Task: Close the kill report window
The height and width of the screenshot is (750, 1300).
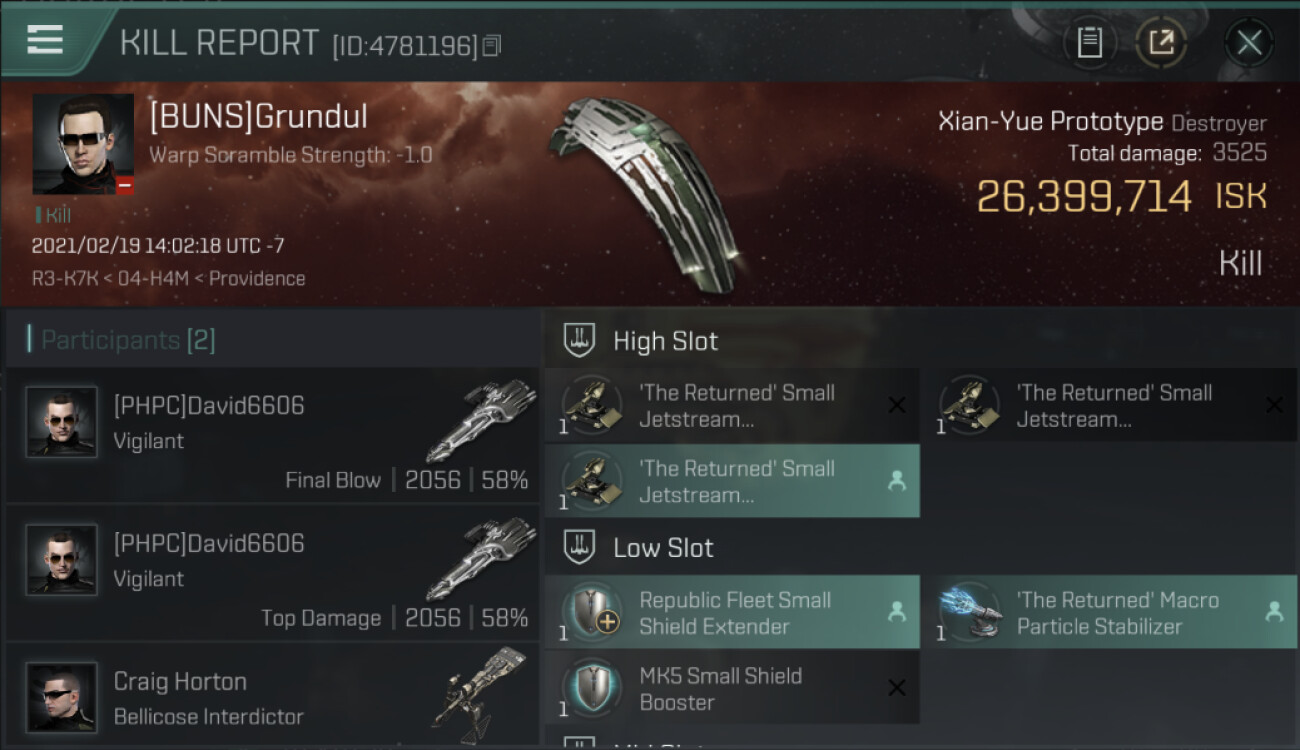Action: pyautogui.click(x=1249, y=42)
